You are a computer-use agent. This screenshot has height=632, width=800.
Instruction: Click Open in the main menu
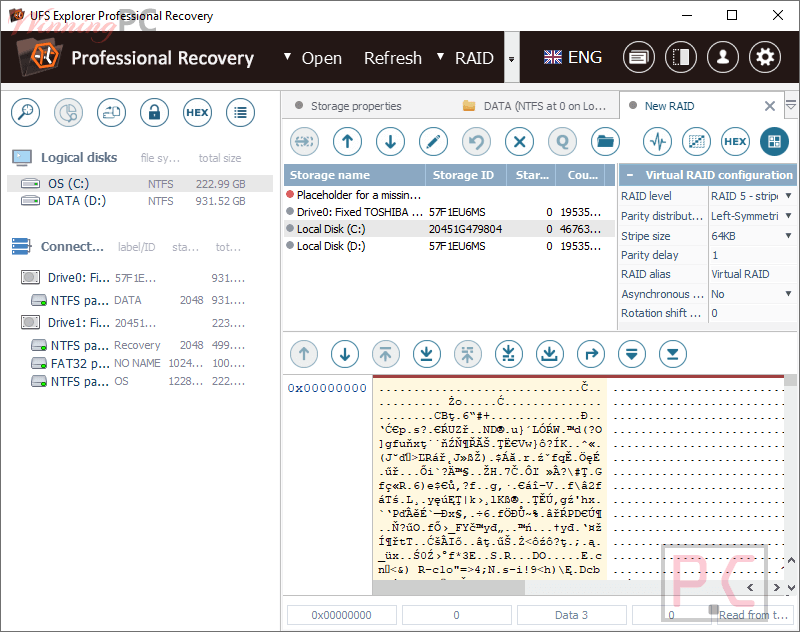coord(321,58)
